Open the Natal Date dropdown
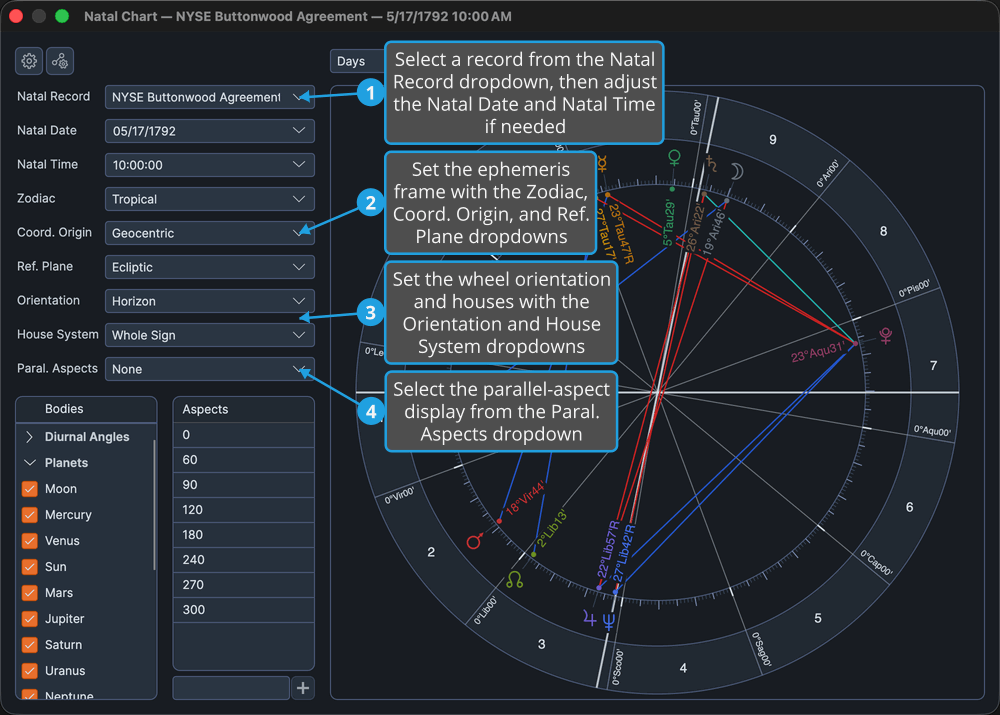Viewport: 1000px width, 715px height. click(209, 131)
